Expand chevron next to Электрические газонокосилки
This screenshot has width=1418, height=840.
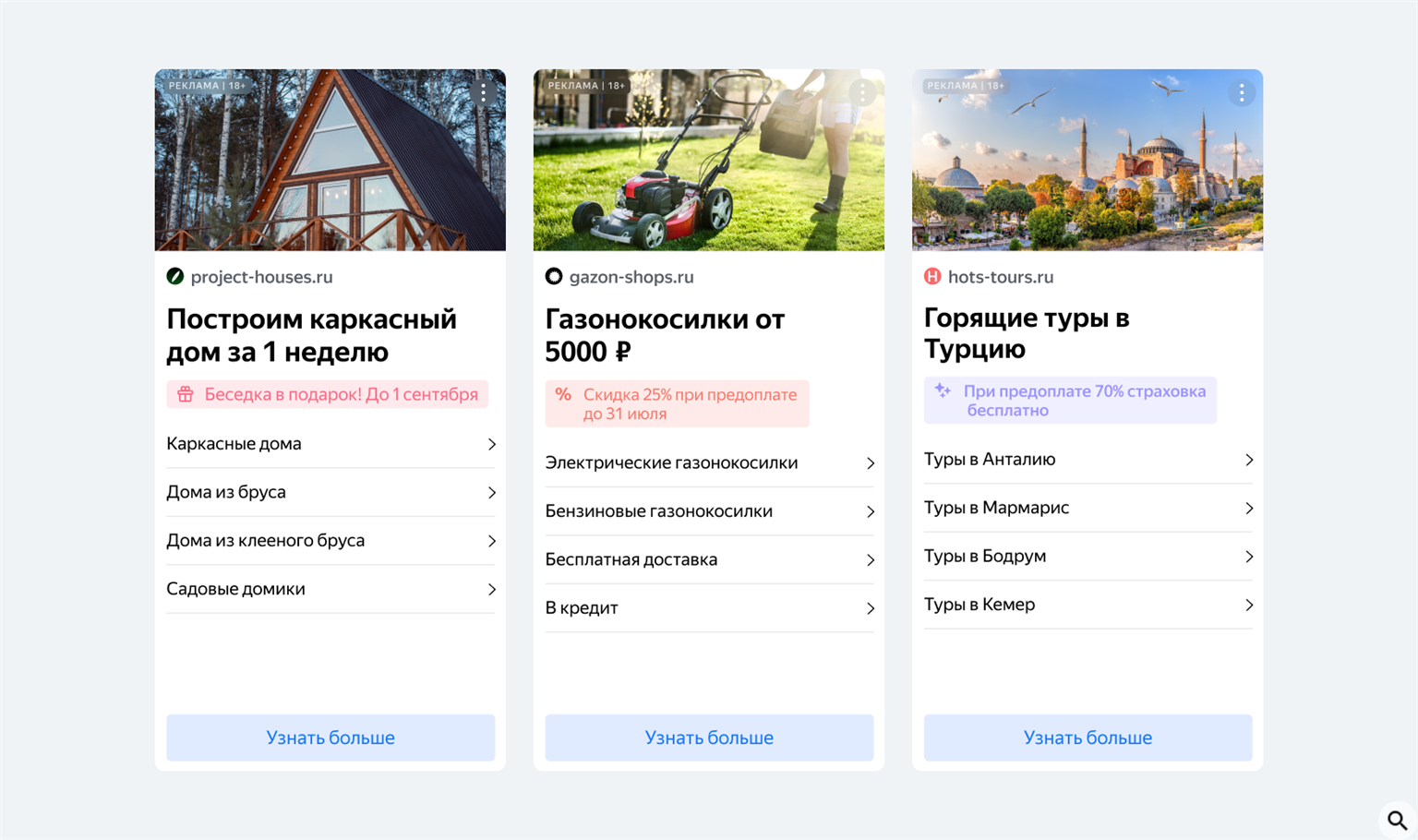(x=870, y=463)
